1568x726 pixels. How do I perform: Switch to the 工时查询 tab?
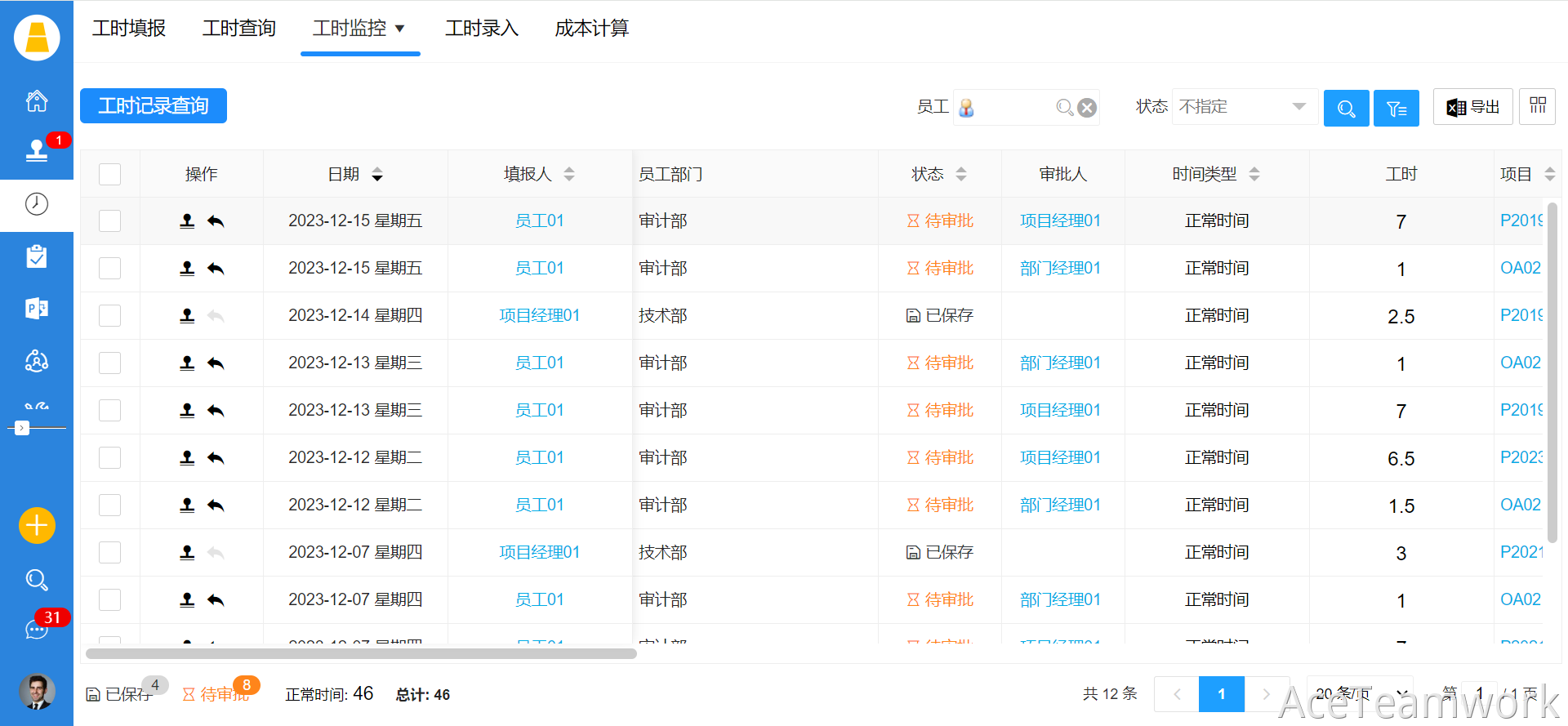point(239,29)
